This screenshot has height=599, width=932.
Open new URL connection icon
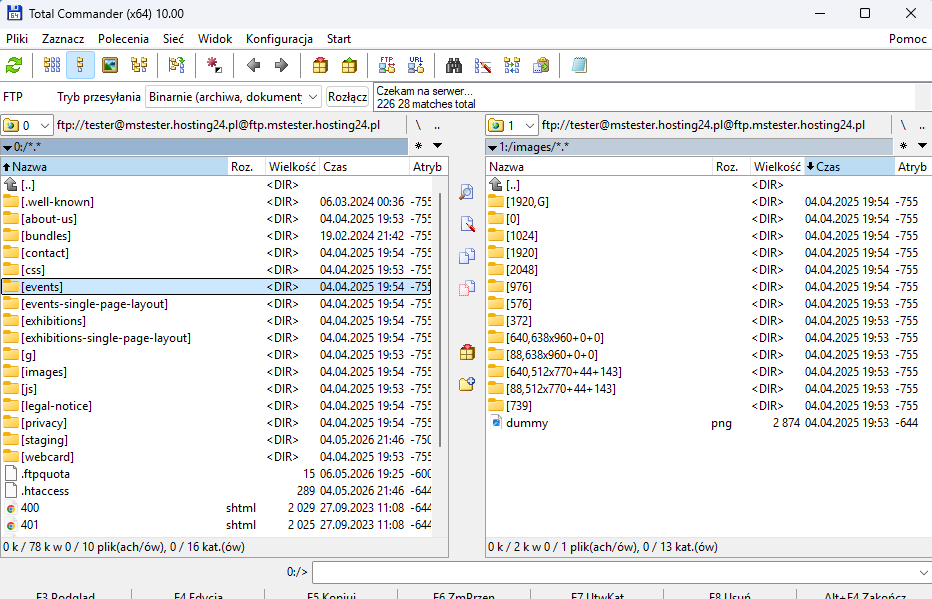click(x=416, y=65)
